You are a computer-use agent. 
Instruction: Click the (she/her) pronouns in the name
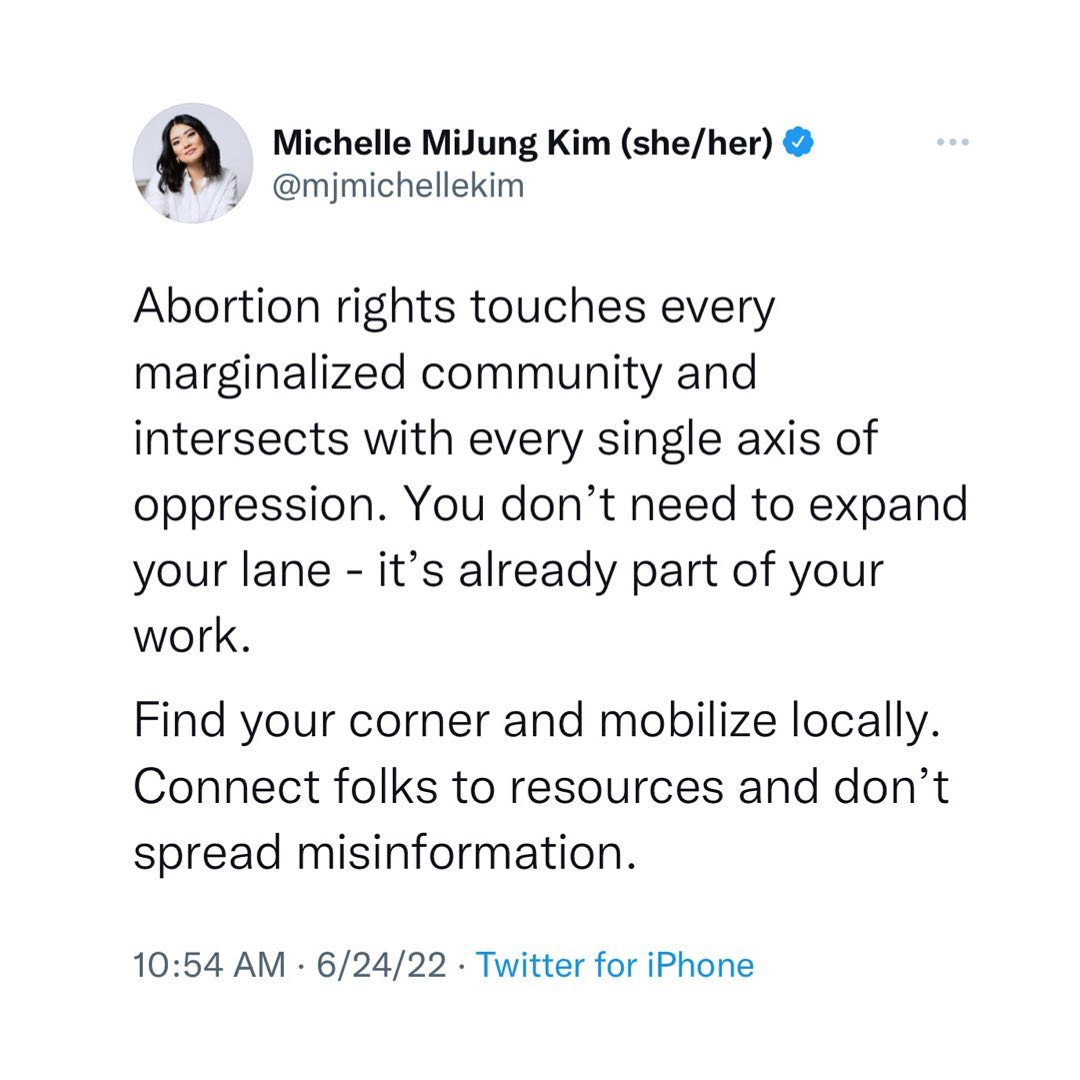coord(696,144)
